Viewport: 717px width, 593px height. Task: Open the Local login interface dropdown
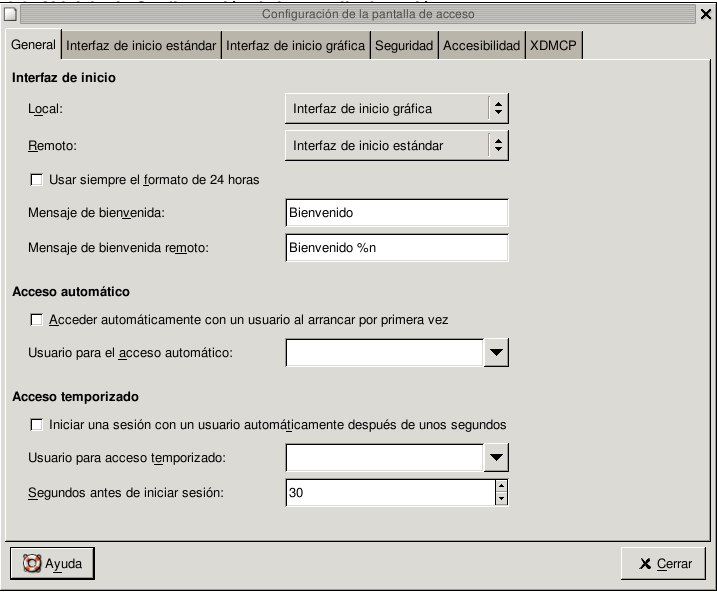click(x=396, y=108)
